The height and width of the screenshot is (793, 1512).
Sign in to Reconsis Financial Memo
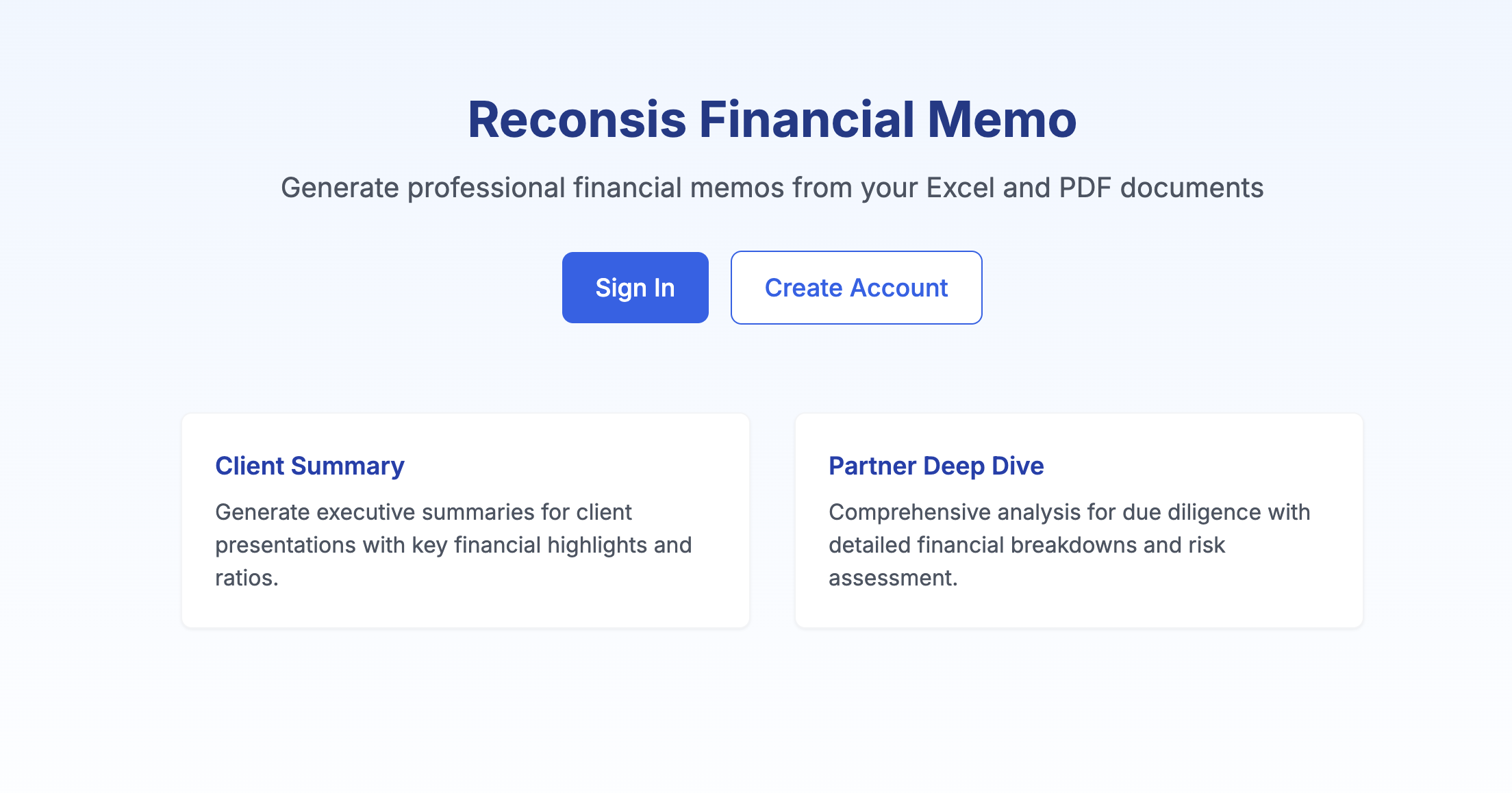click(635, 287)
